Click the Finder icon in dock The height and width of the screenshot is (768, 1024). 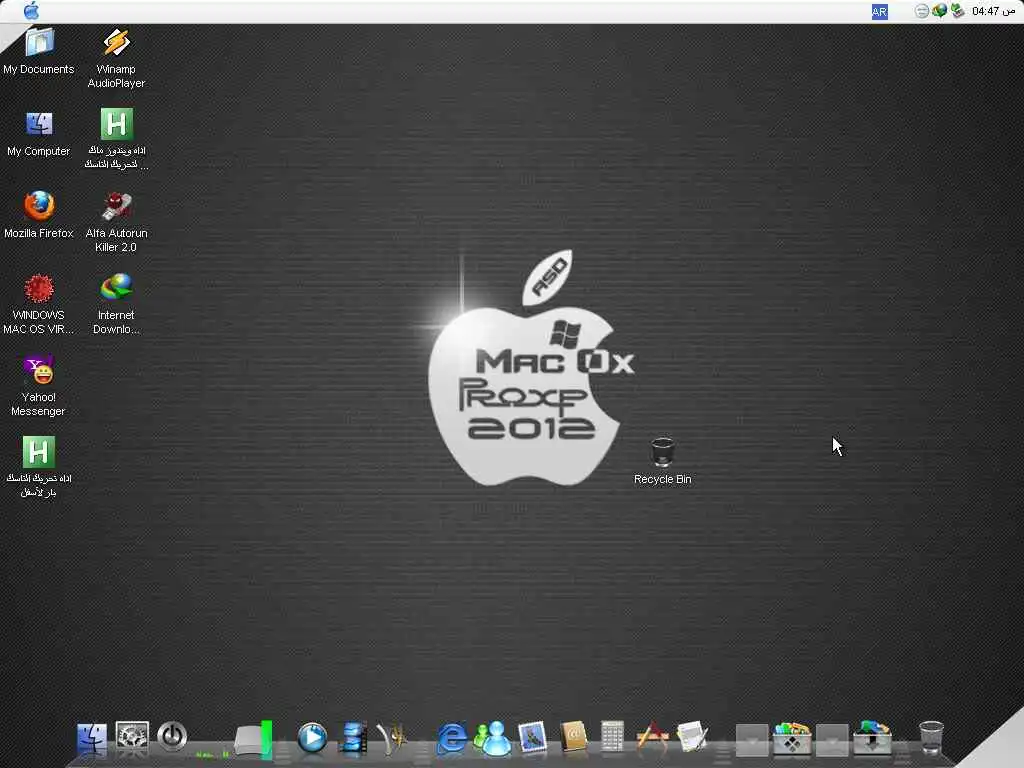(91, 739)
